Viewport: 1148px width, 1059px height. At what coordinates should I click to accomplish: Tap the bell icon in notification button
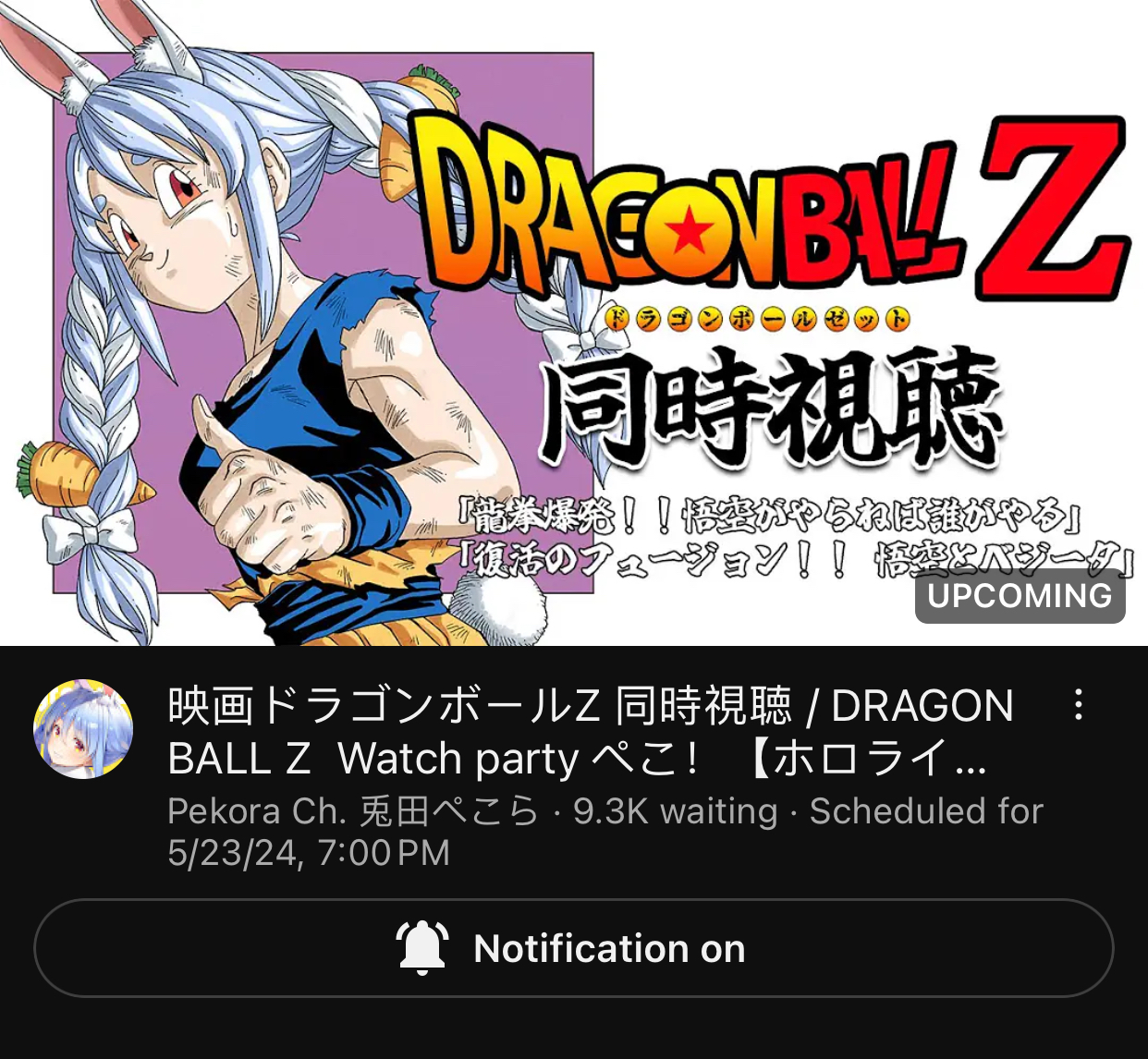coord(422,948)
